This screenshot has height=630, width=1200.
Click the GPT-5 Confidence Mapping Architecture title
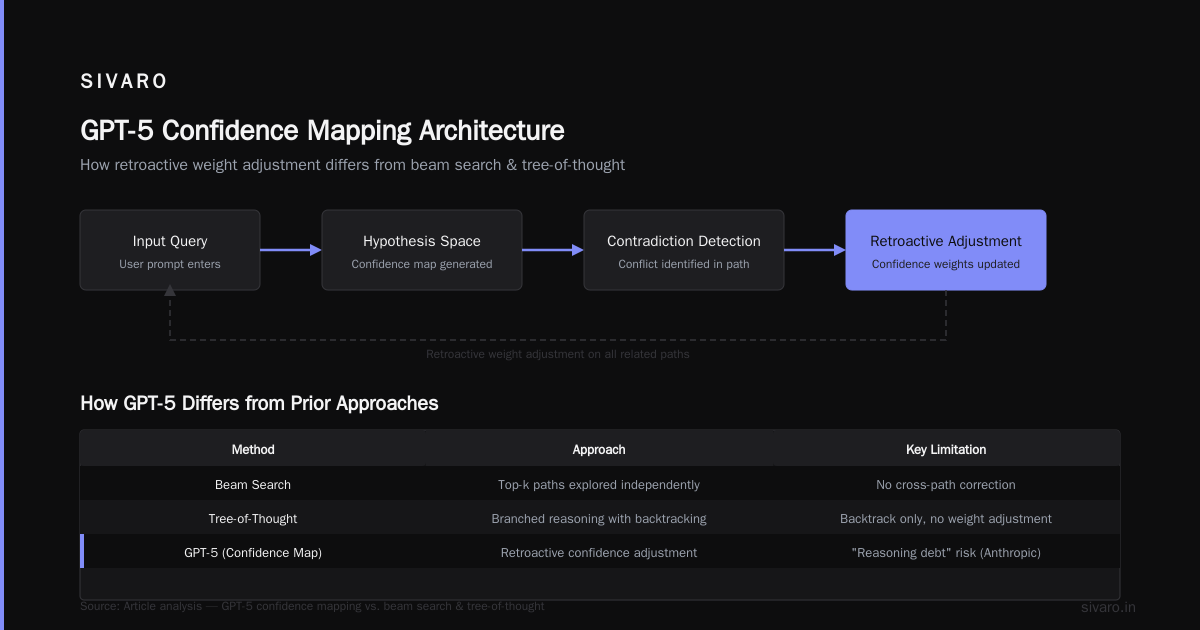(x=322, y=130)
